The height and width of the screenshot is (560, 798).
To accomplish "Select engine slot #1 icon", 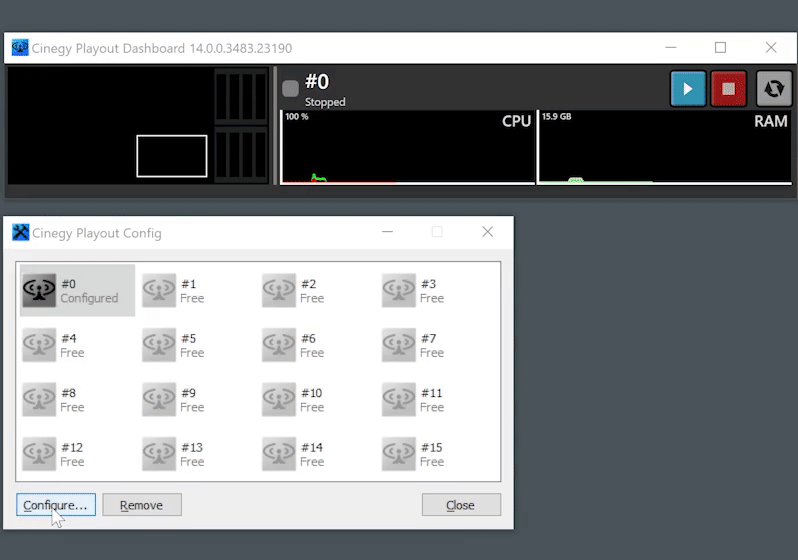I will pyautogui.click(x=159, y=291).
